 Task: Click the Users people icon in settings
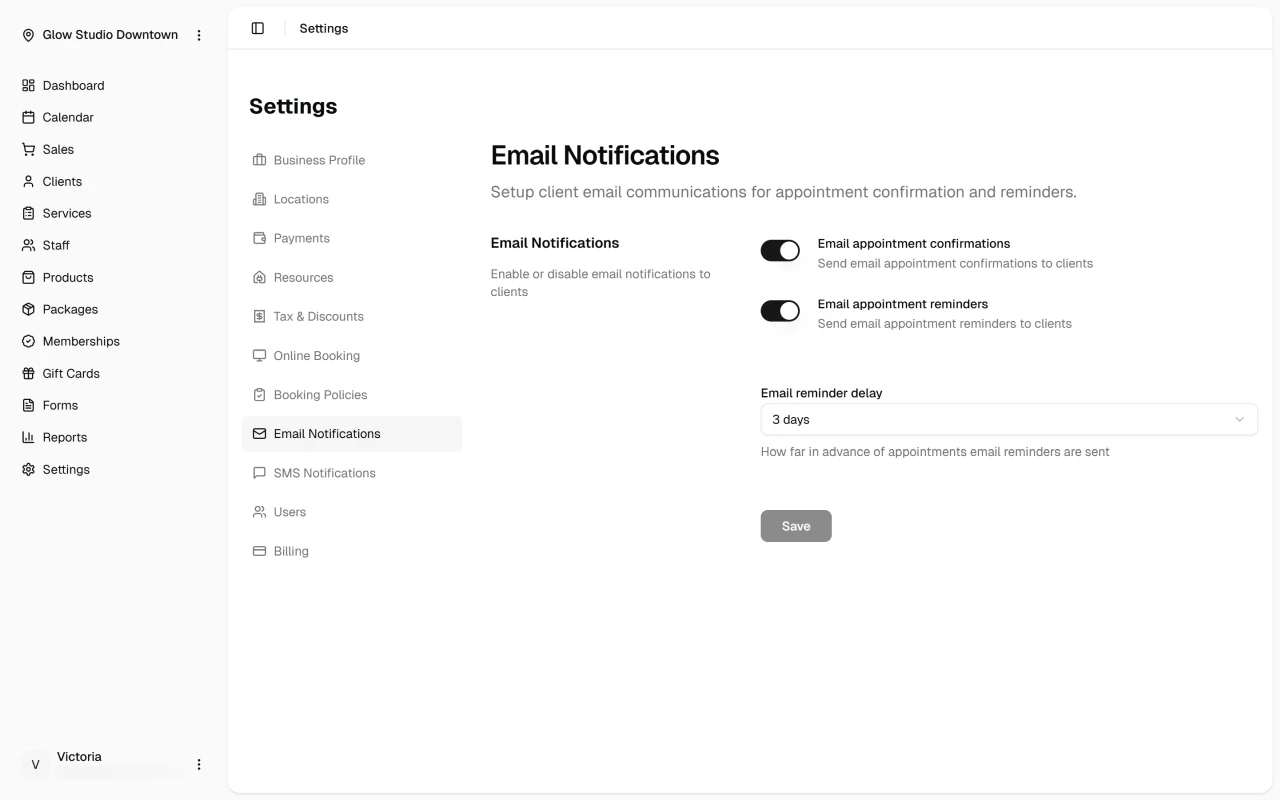[x=259, y=512]
